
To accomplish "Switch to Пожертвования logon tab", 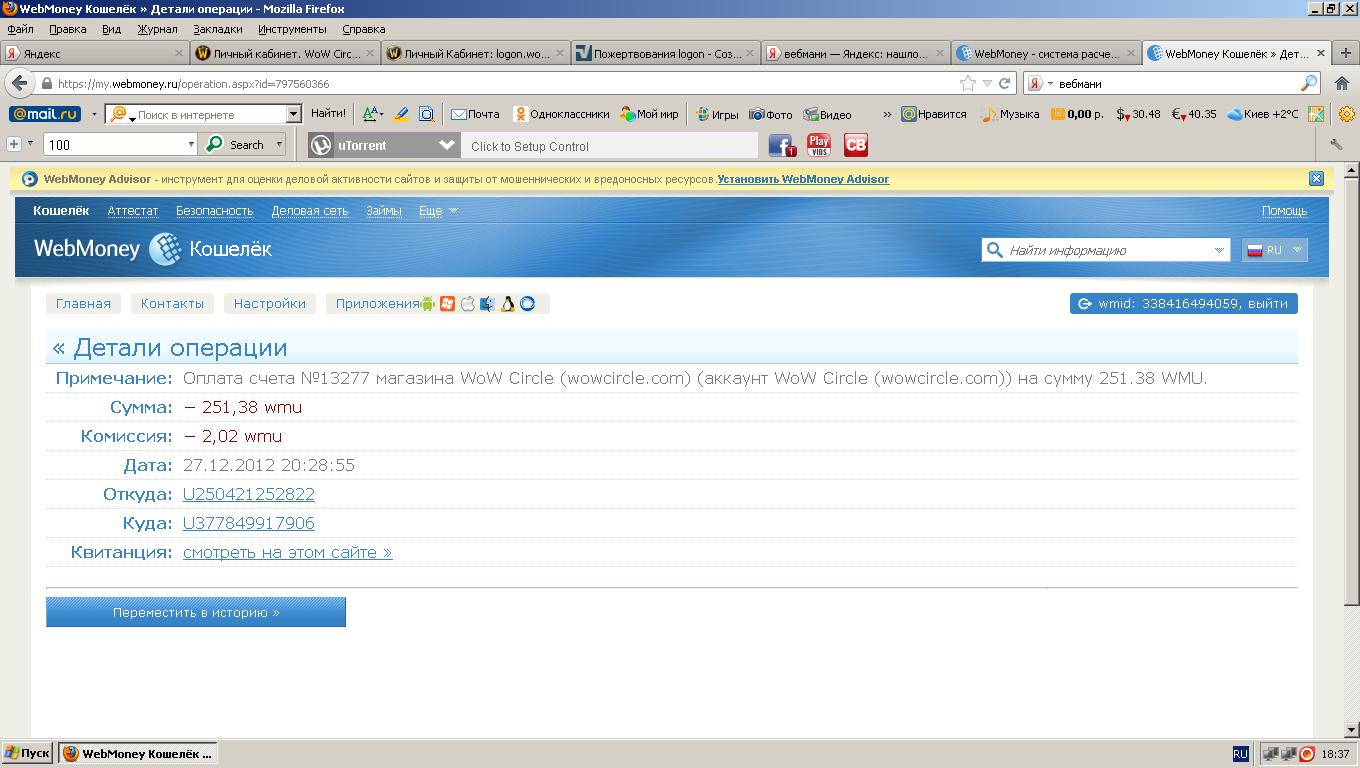I will 665,53.
